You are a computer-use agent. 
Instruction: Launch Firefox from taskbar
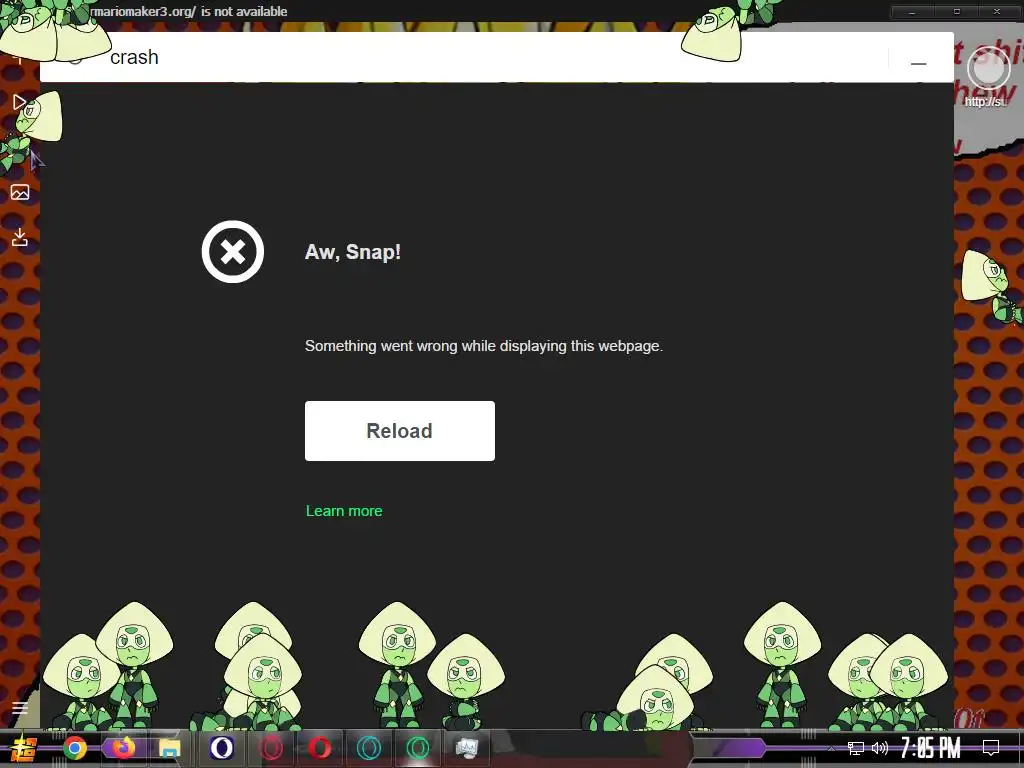[x=123, y=748]
